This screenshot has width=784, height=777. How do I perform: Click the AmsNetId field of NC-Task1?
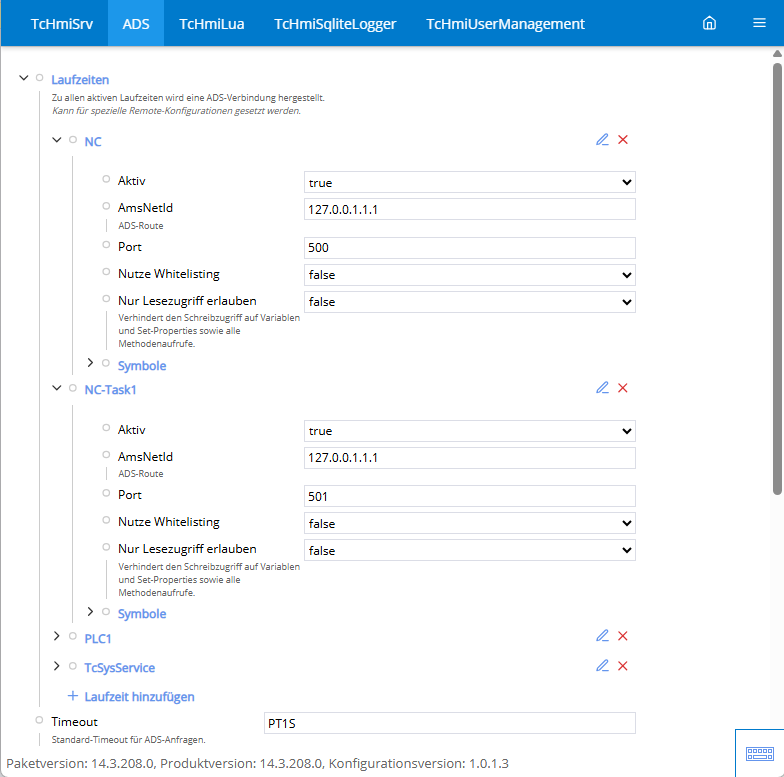tap(470, 458)
